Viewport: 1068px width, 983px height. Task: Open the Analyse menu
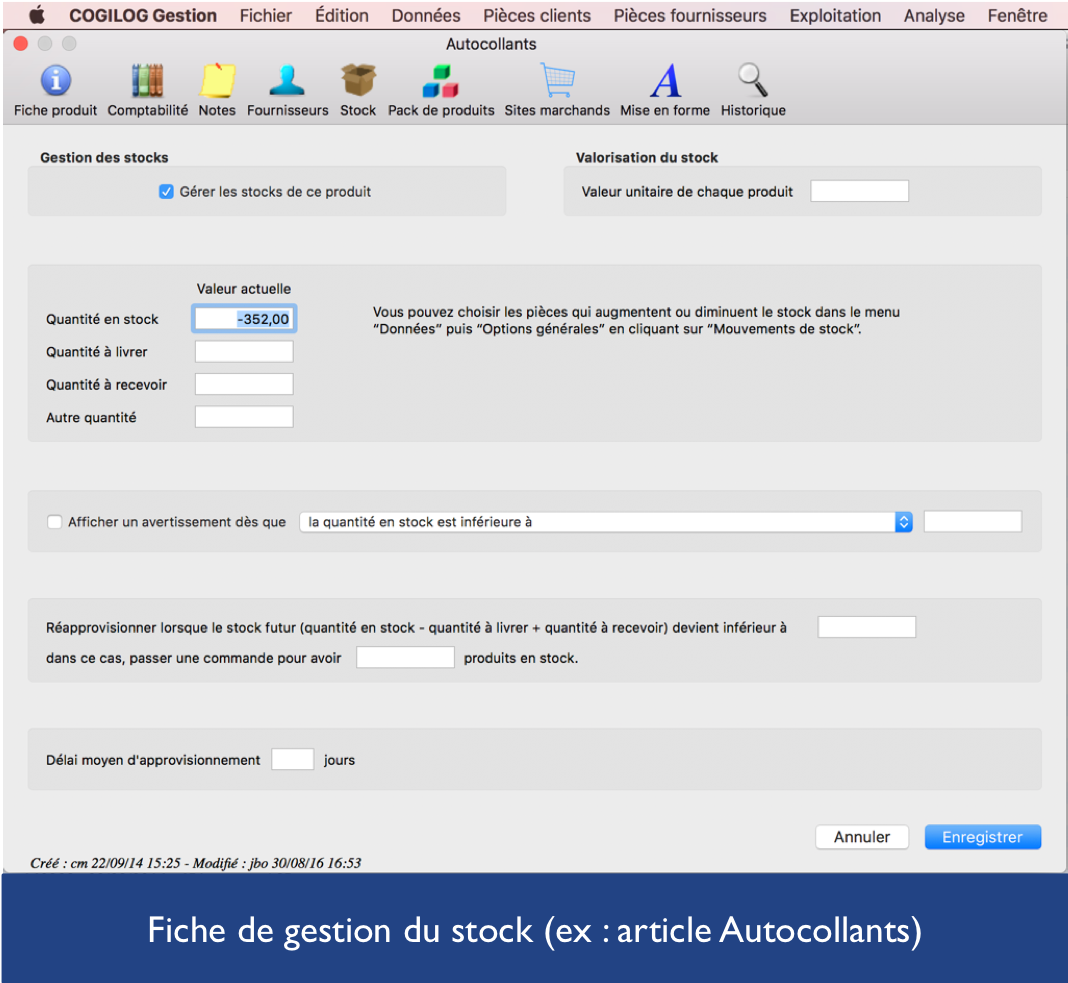point(934,15)
